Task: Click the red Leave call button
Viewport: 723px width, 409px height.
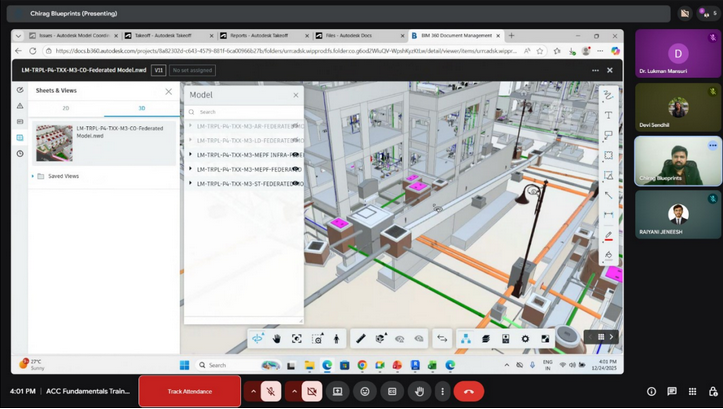Action: 468,391
